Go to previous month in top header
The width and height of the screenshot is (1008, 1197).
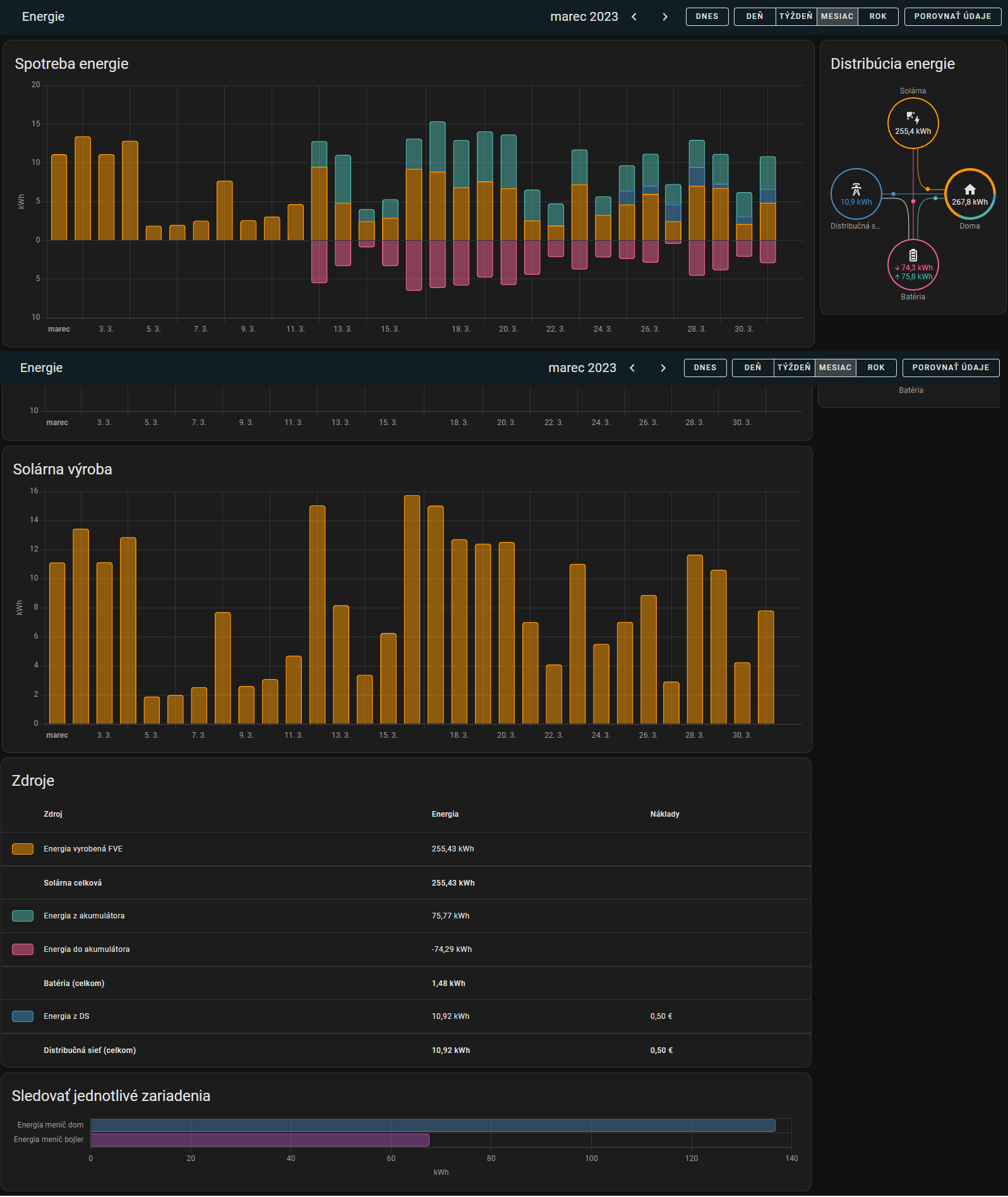tap(634, 17)
